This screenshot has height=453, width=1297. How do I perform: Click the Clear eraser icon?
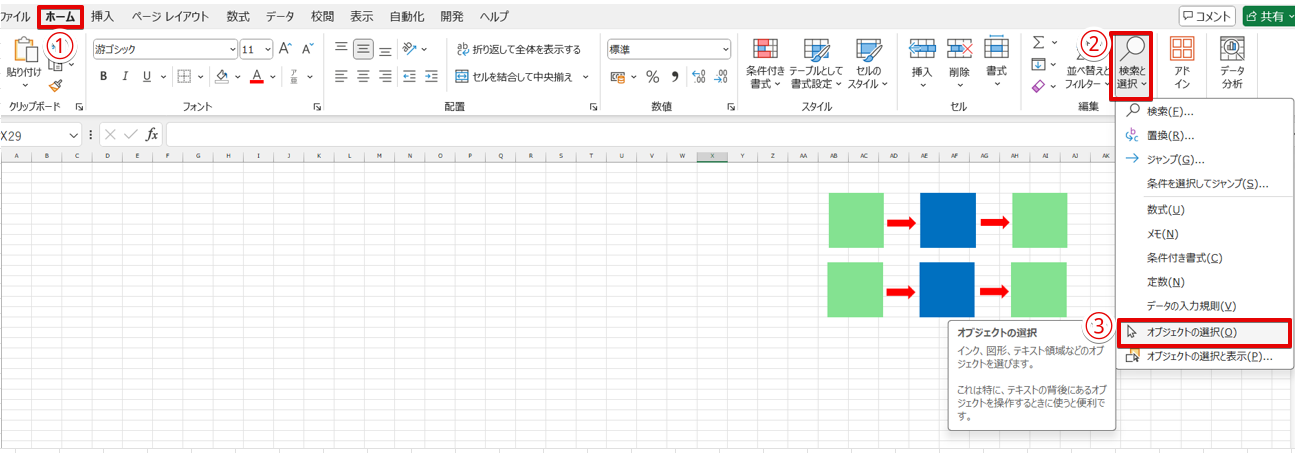(x=1038, y=87)
